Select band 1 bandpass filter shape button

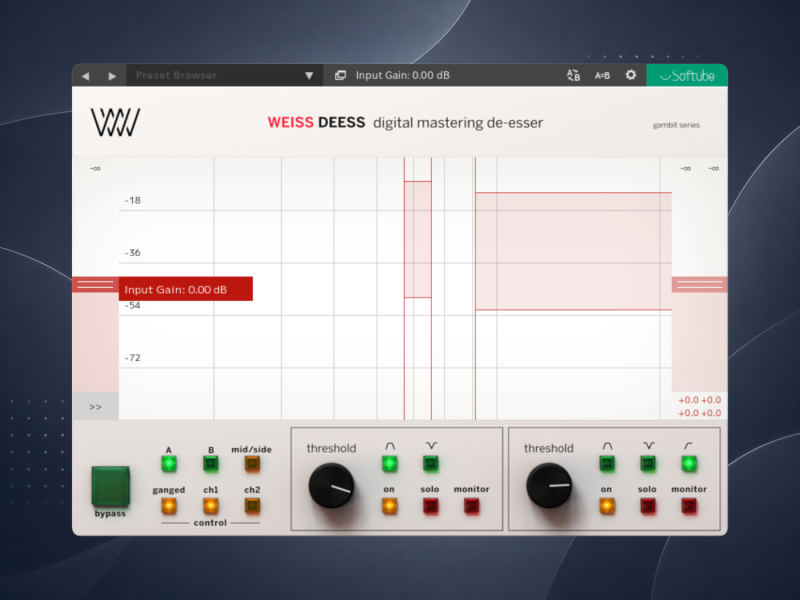pos(389,464)
